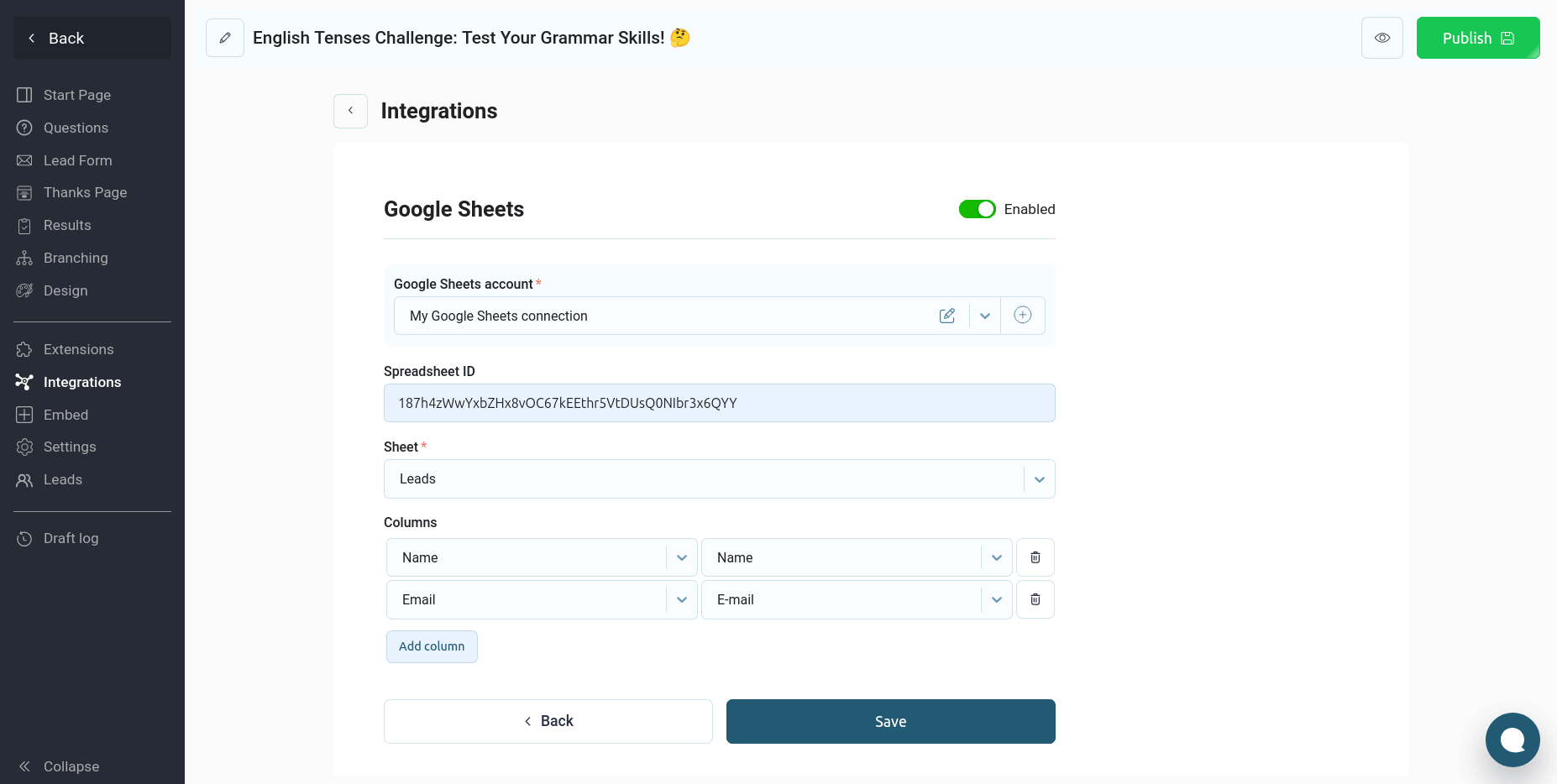Open quiz preview with the eye icon

pyautogui.click(x=1381, y=38)
